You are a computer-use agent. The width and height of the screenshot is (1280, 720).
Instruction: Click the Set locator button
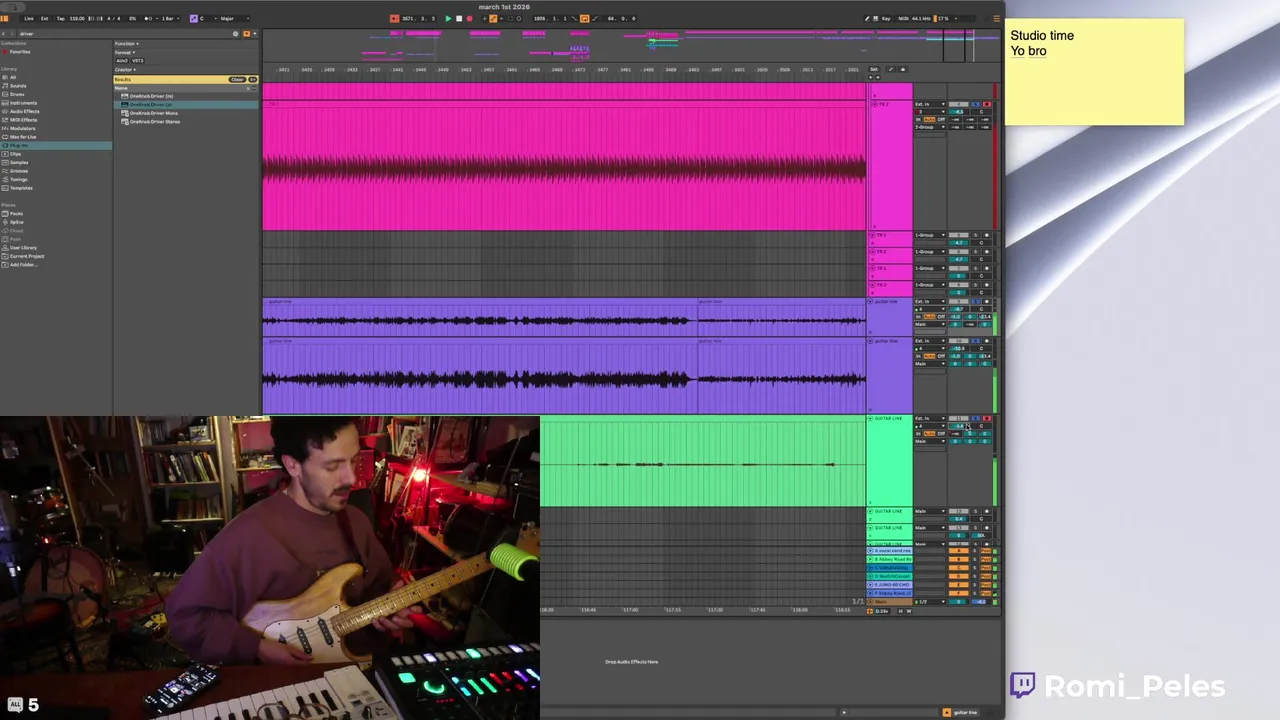[x=873, y=69]
